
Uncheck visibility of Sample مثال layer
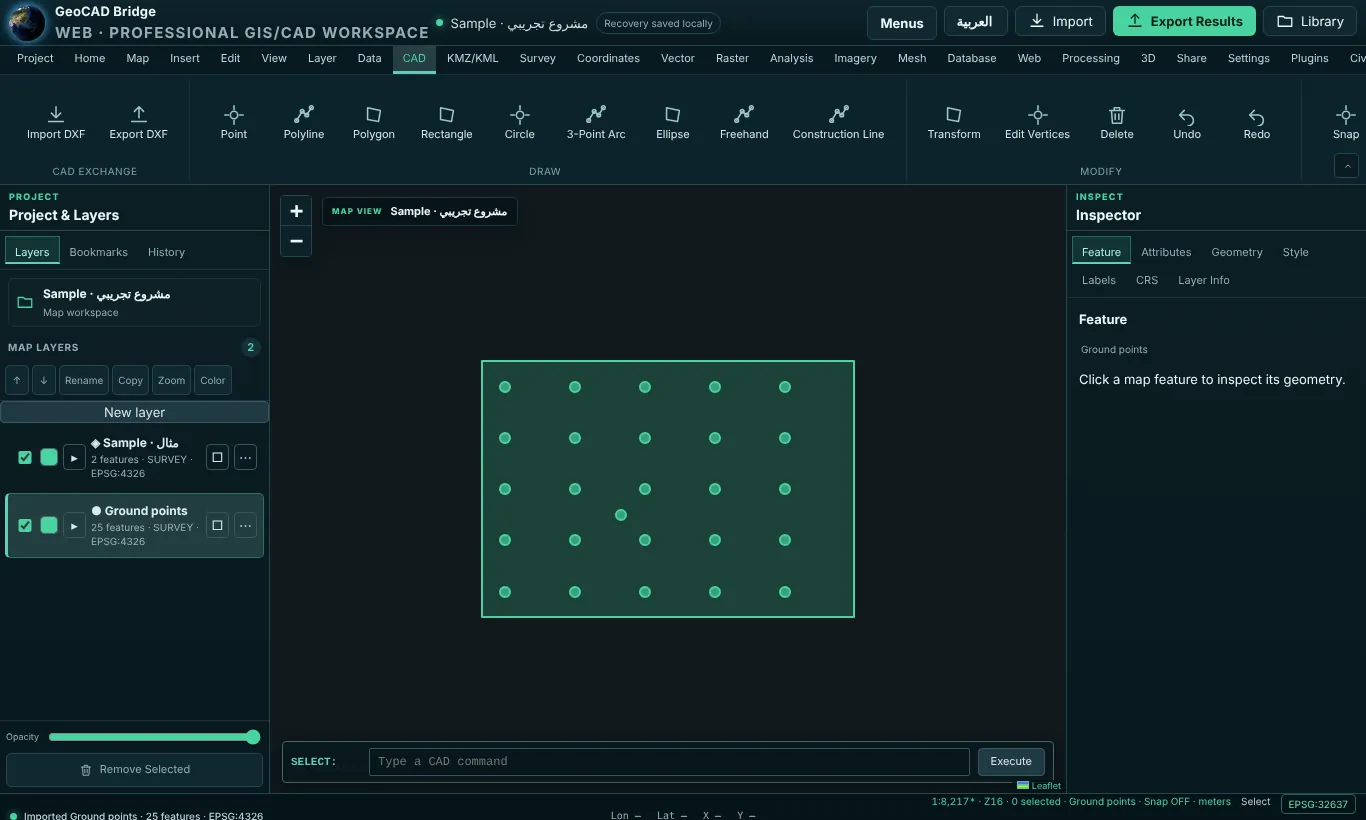(x=25, y=458)
